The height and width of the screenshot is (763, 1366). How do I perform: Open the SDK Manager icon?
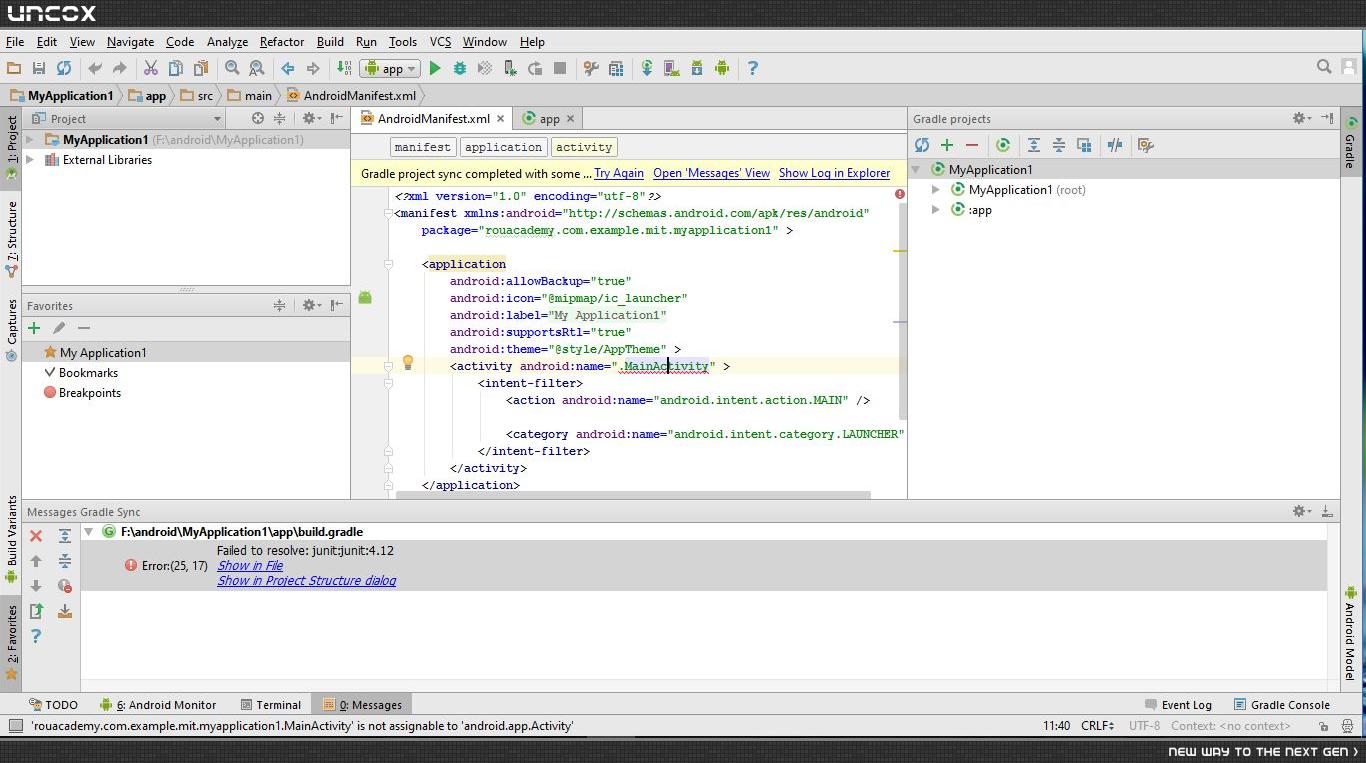pyautogui.click(x=697, y=68)
